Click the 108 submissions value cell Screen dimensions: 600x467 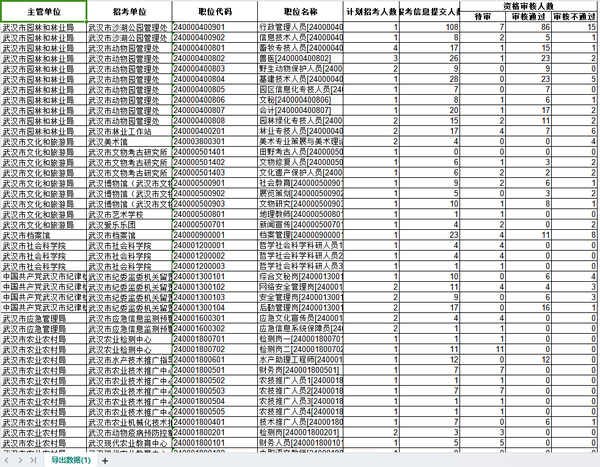coord(429,27)
